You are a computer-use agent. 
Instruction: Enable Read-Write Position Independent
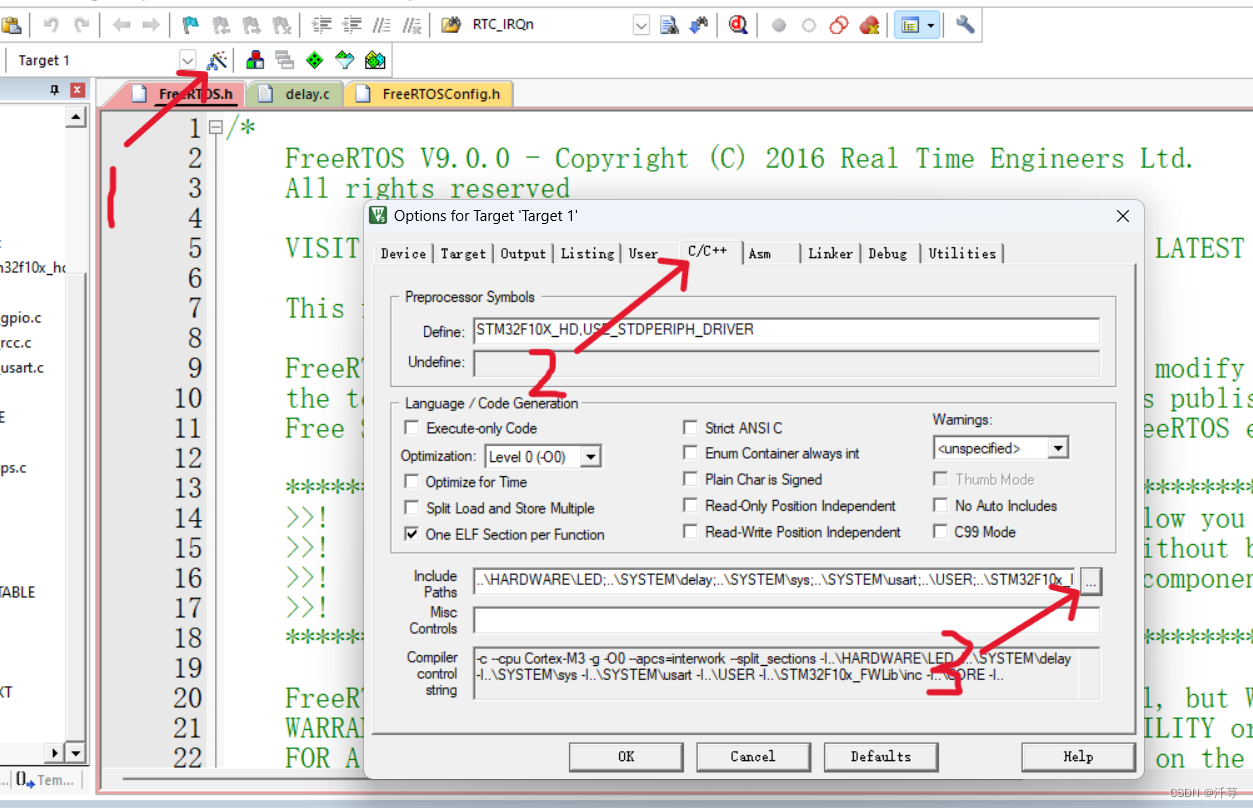point(690,532)
